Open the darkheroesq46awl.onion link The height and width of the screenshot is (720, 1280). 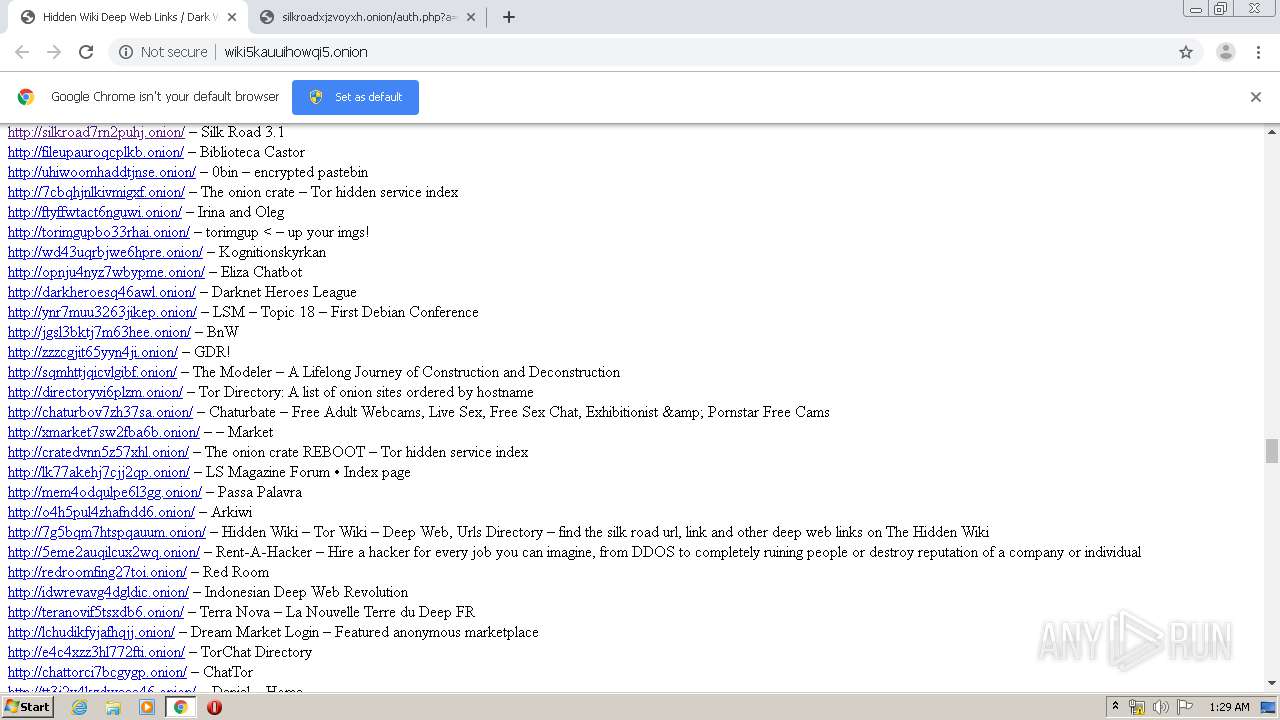[x=102, y=292]
